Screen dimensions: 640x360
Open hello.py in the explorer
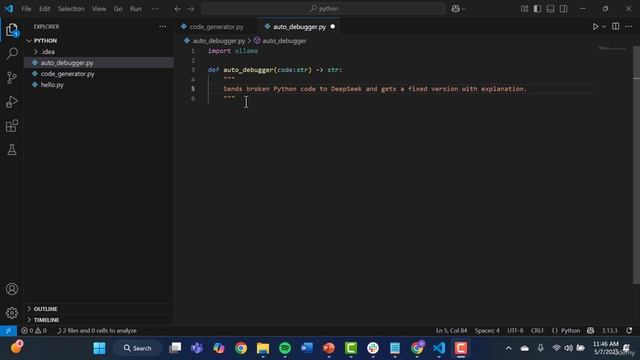(x=52, y=85)
